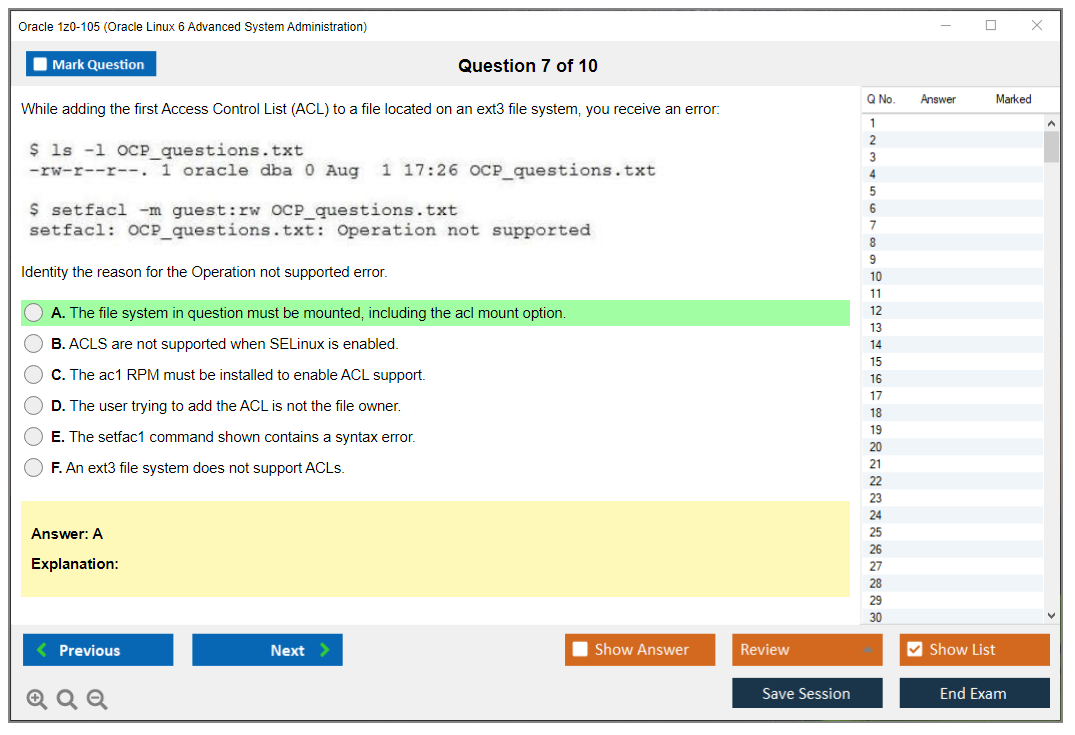The width and height of the screenshot is (1075, 735).
Task: Click the zoom-in magnifier icon
Action: point(36,699)
